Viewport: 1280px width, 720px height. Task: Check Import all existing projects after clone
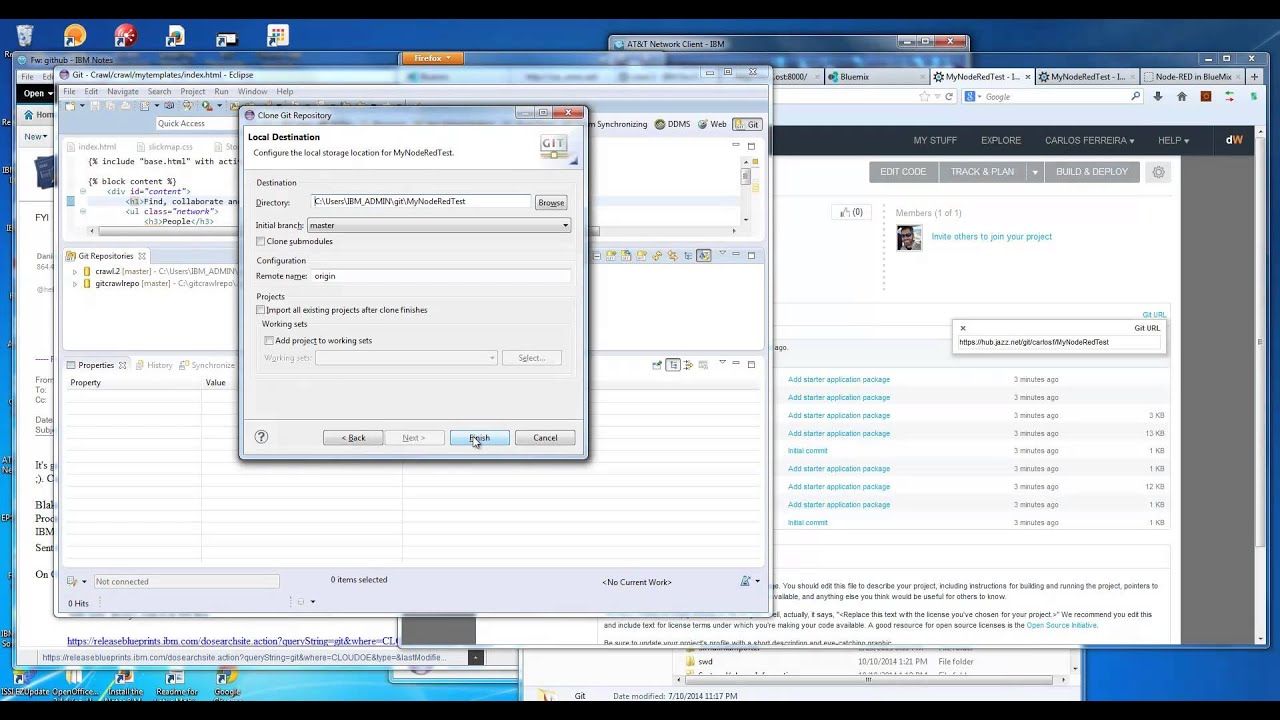(x=261, y=310)
